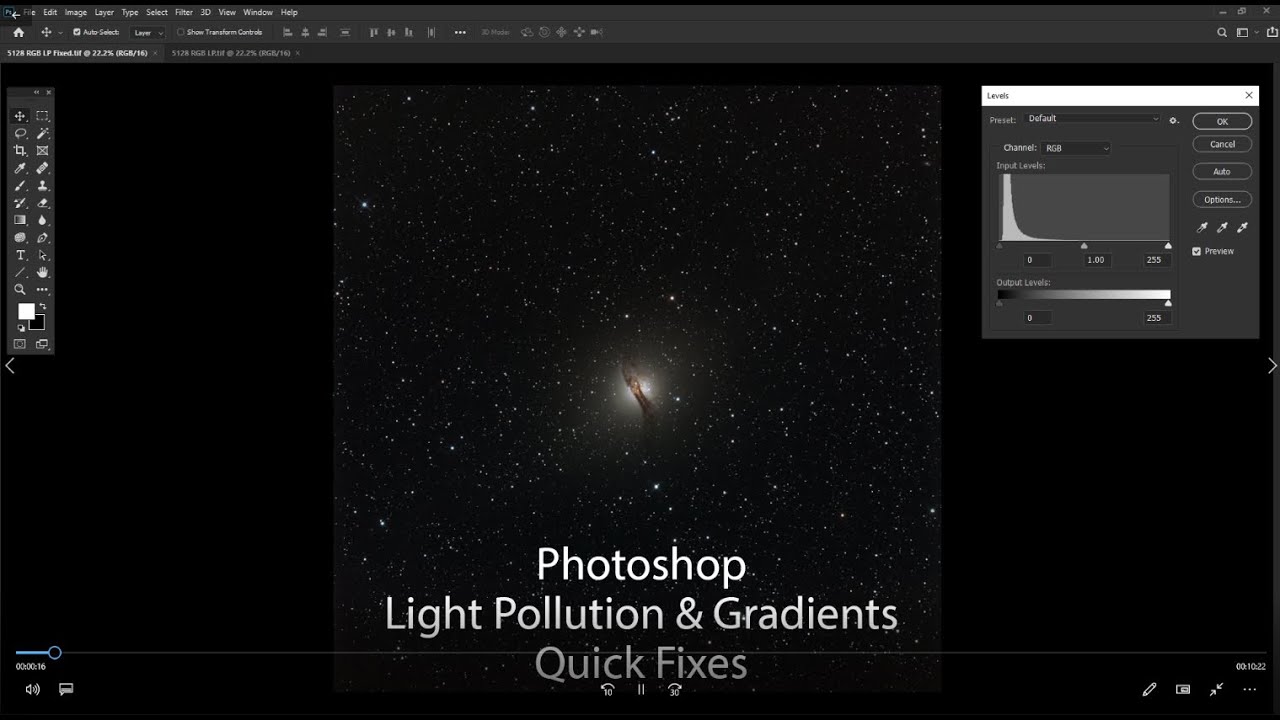Image resolution: width=1280 pixels, height=720 pixels.
Task: Click the input levels midtone gamma slider
Action: 1084,245
